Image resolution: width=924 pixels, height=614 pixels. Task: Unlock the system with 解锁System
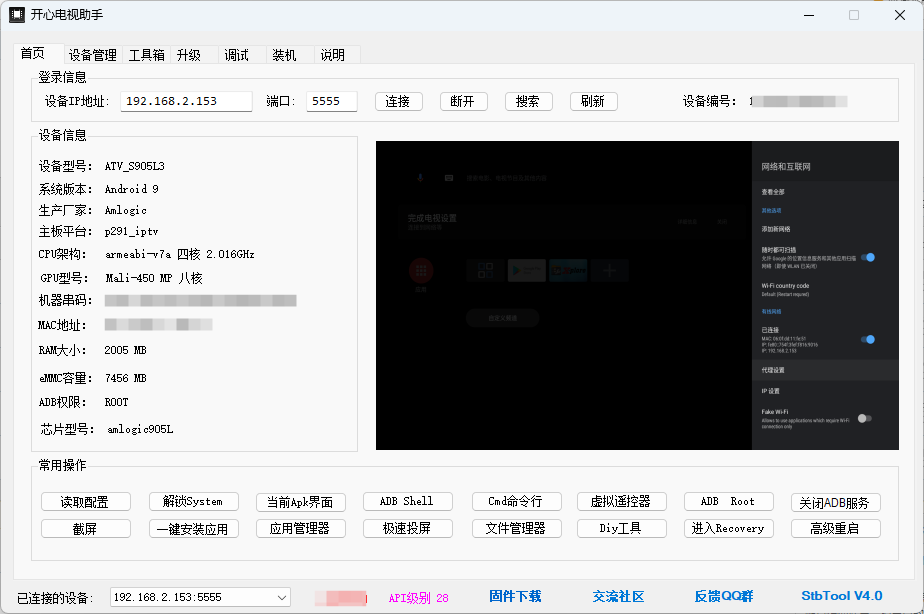coord(193,501)
